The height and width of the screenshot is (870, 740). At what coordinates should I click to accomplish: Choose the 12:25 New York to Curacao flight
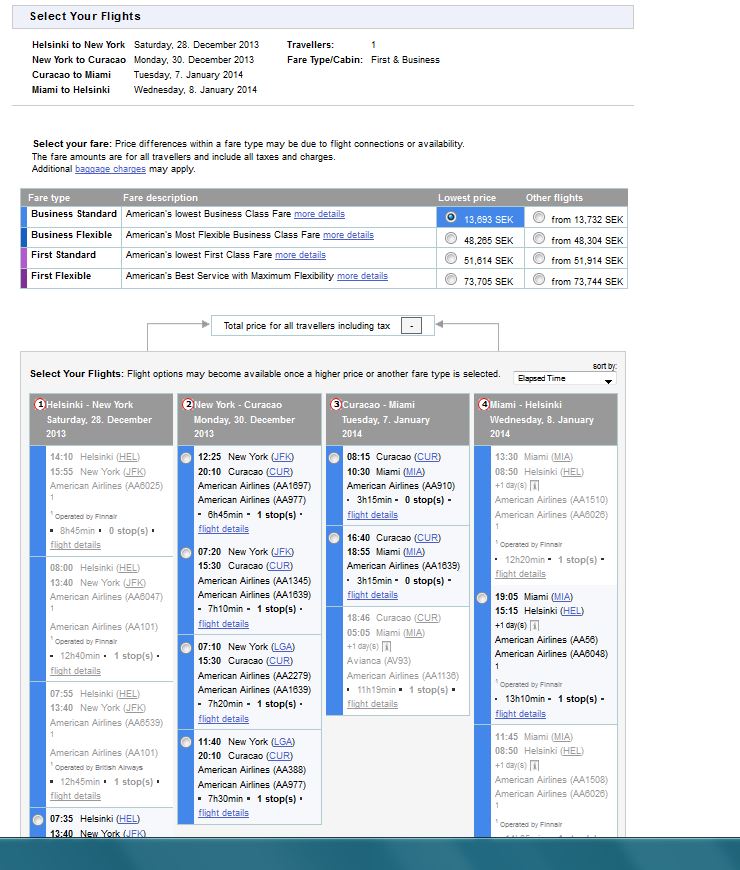(x=186, y=458)
